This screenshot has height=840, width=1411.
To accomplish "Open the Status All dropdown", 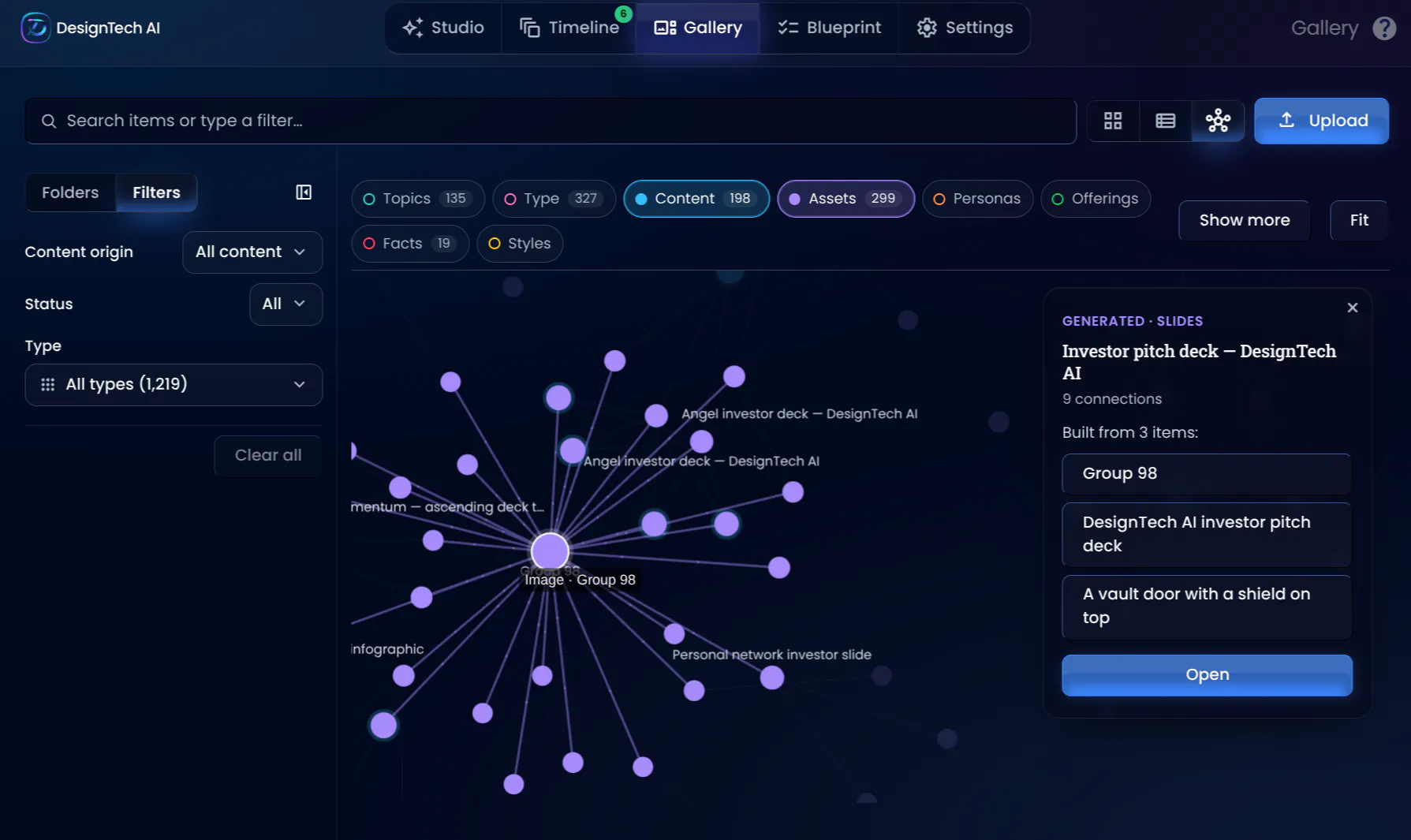I will click(x=286, y=304).
